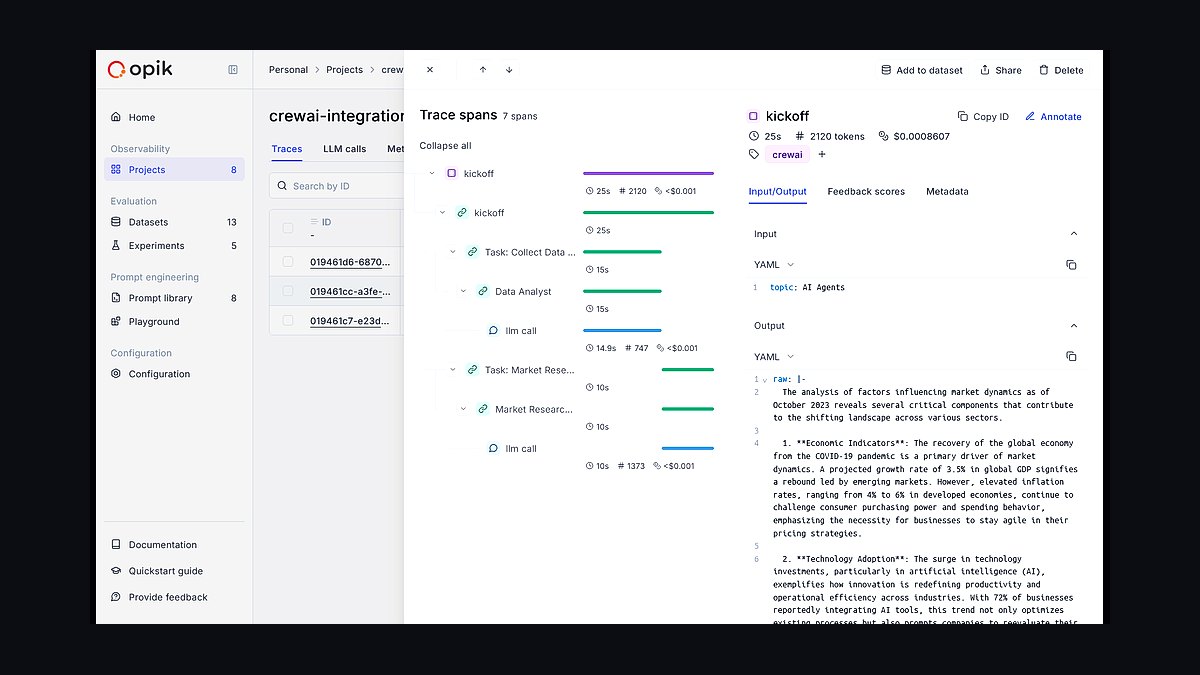Open trace 019461d6-6870
Viewport: 1200px width, 675px height.
(x=350, y=262)
